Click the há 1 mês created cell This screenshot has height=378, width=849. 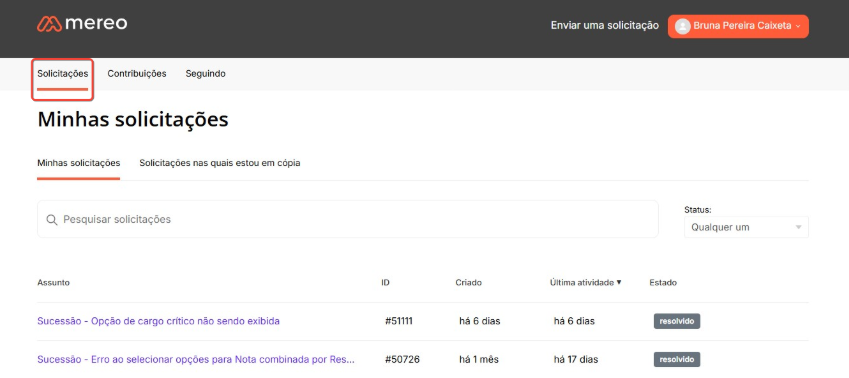(479, 360)
